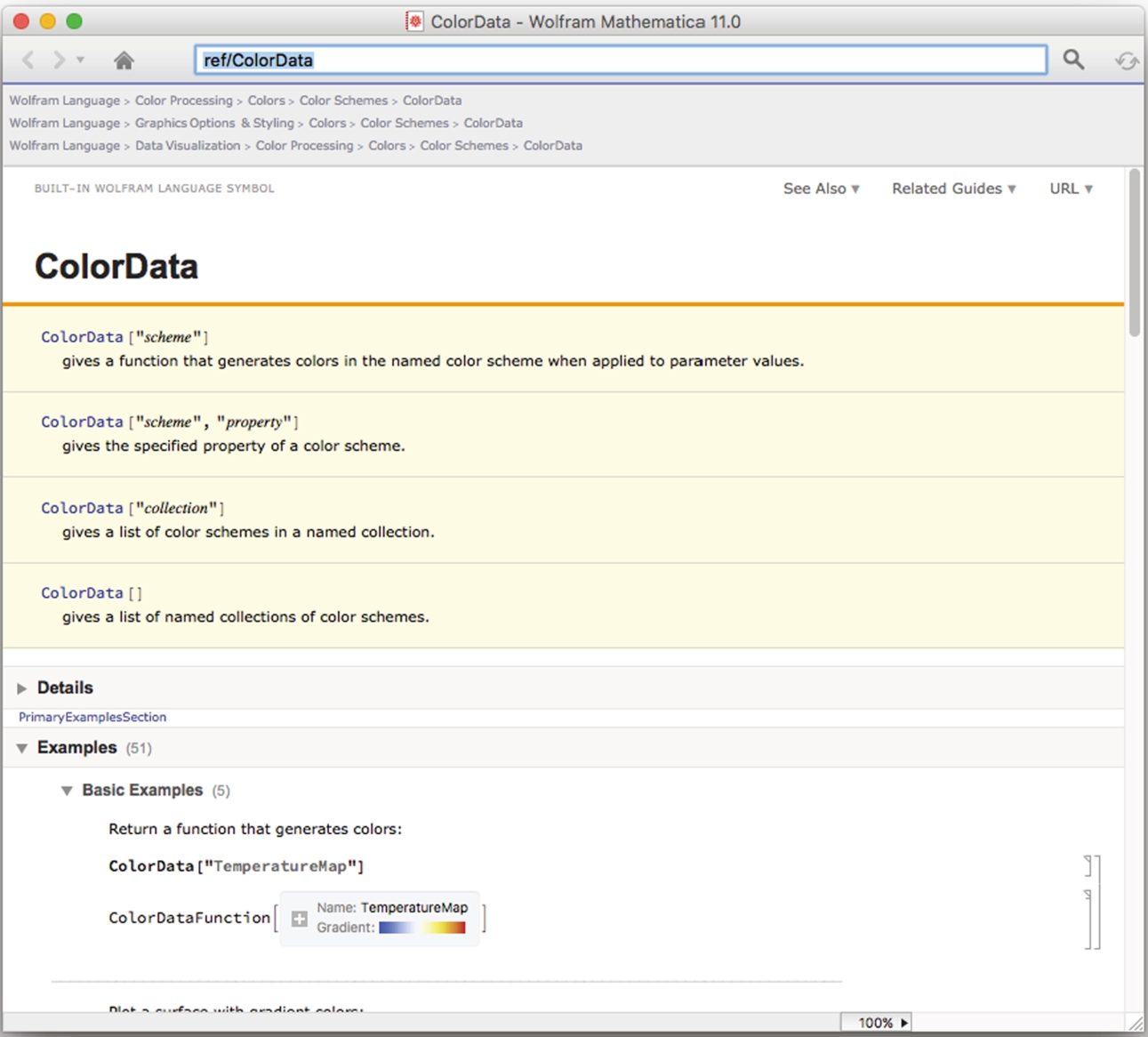Select the input cell bracket beside TemperatureMap

click(x=1088, y=865)
